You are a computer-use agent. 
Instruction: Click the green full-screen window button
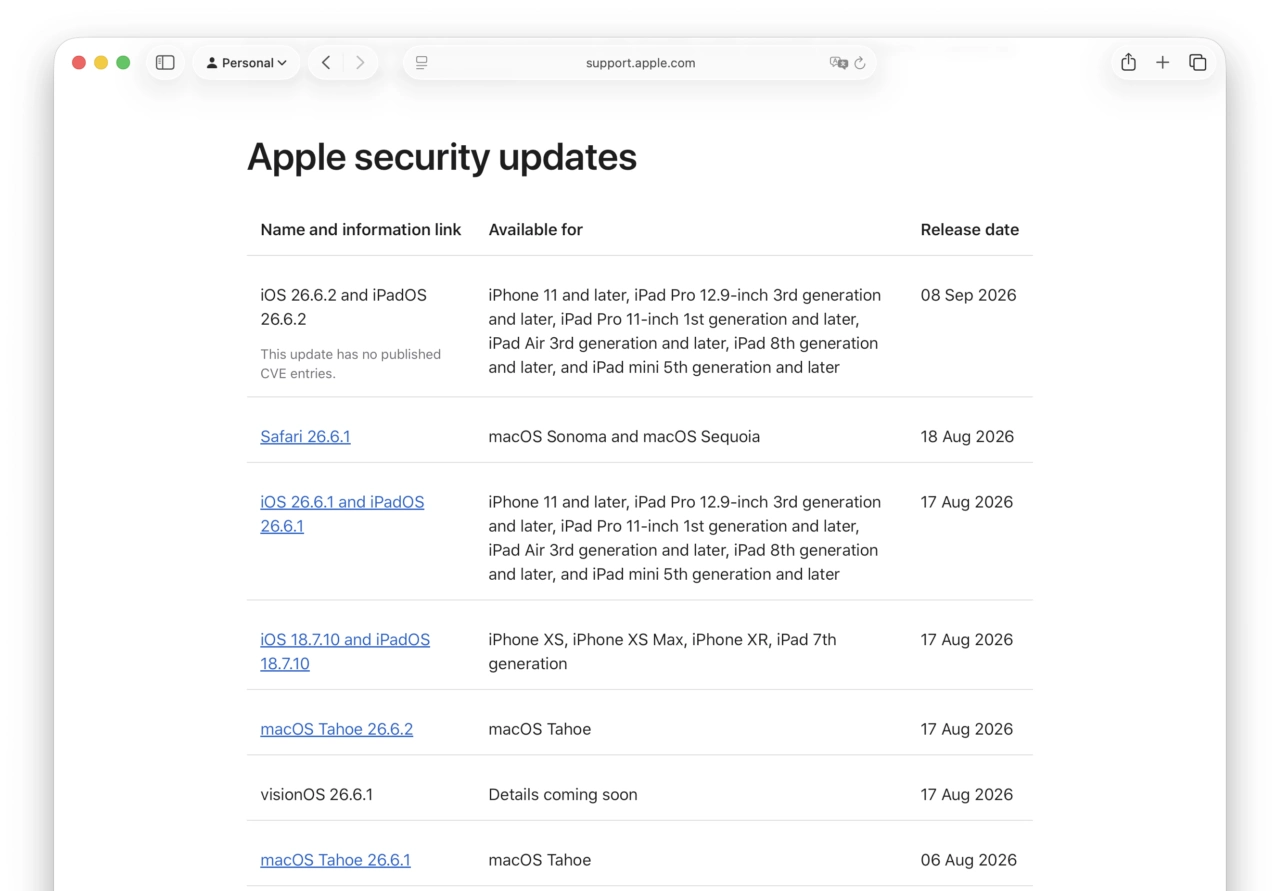pos(123,62)
